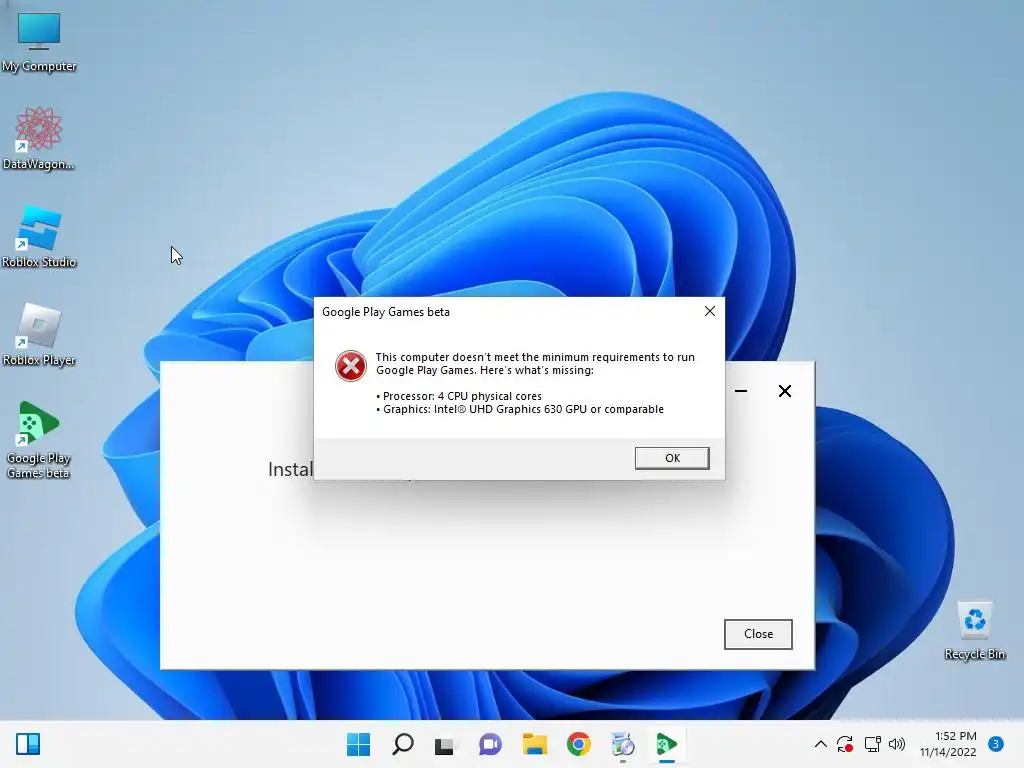Click the Close button in the installer window
This screenshot has width=1024, height=768.
pos(758,634)
